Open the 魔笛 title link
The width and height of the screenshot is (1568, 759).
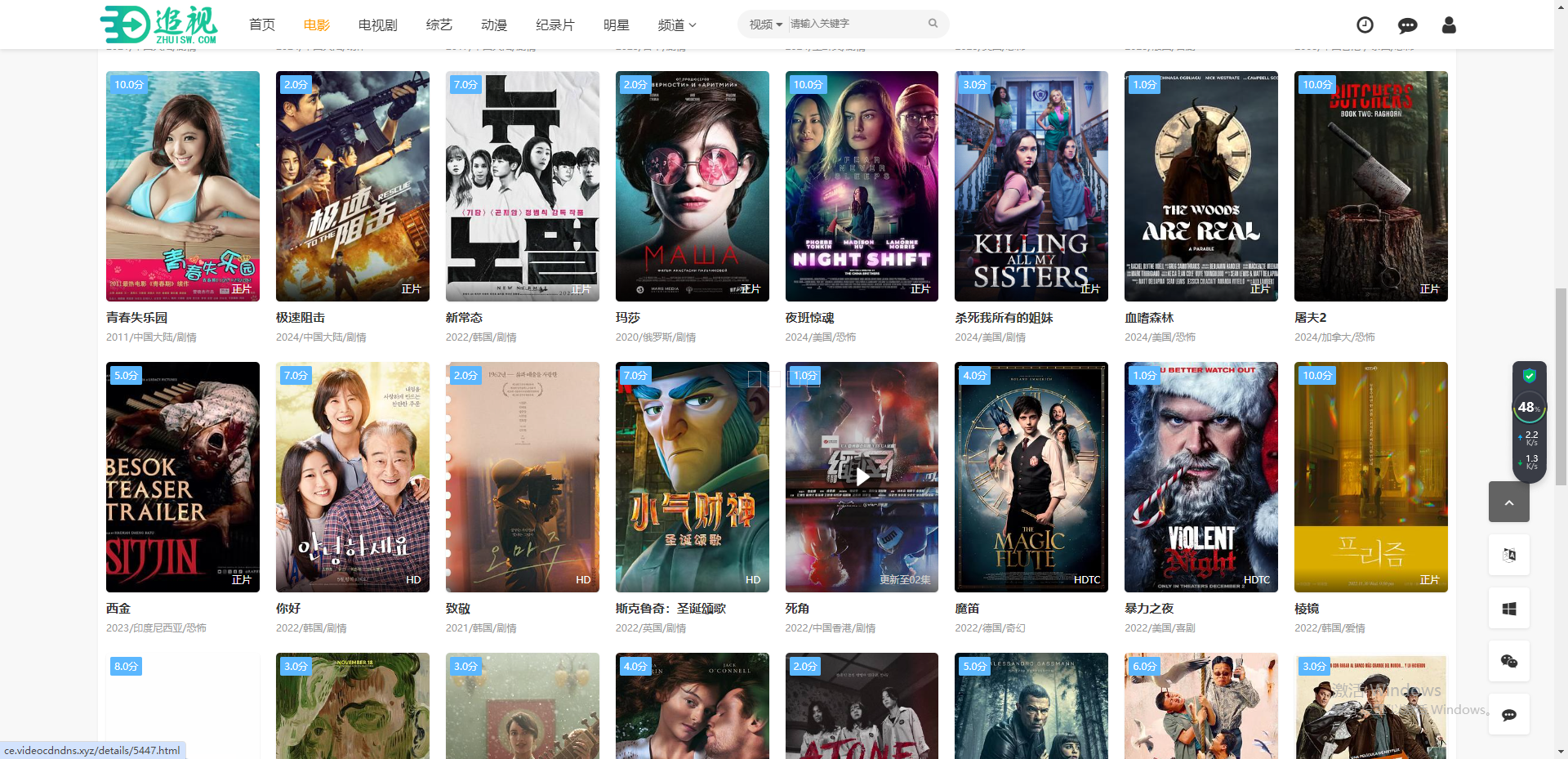coord(967,609)
